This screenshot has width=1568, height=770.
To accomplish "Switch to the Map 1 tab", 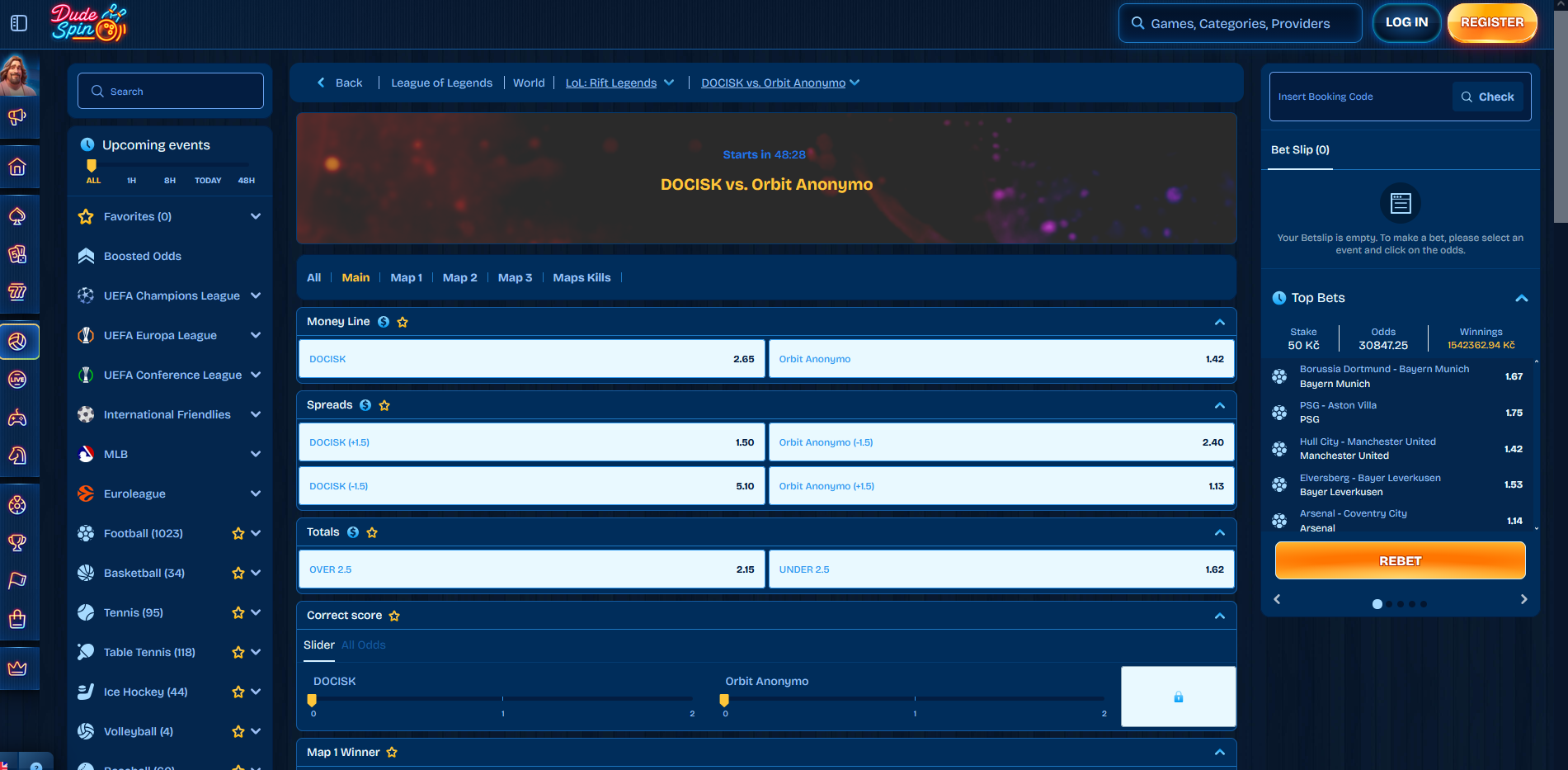I will [x=406, y=277].
